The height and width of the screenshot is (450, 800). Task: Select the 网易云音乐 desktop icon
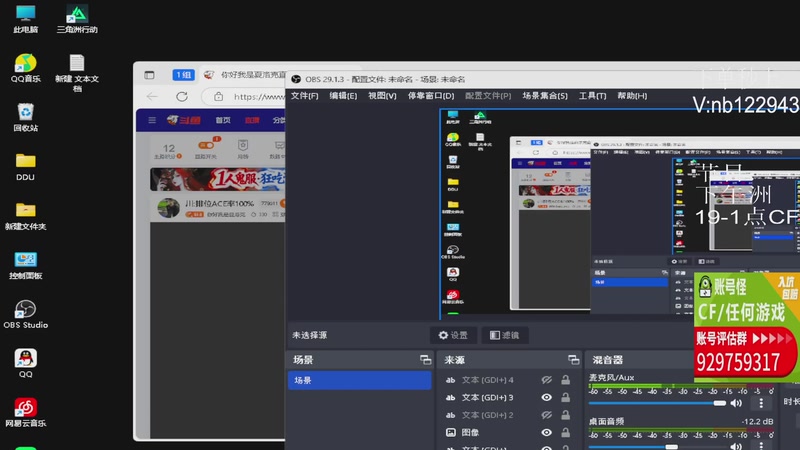click(x=26, y=413)
